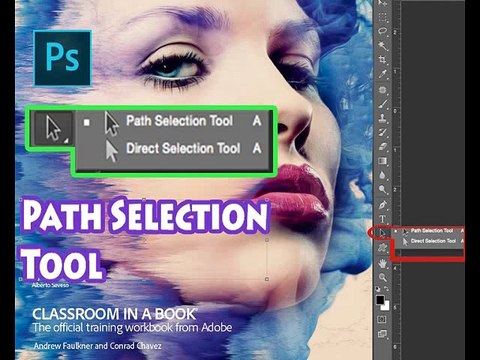Open the black foreground color swatch
The width and height of the screenshot is (480, 360).
380,300
